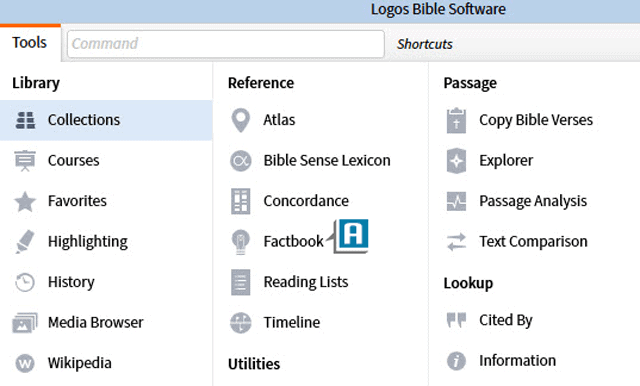The width and height of the screenshot is (640, 386).
Task: Launch Passage Analysis from its label
Action: point(533,201)
